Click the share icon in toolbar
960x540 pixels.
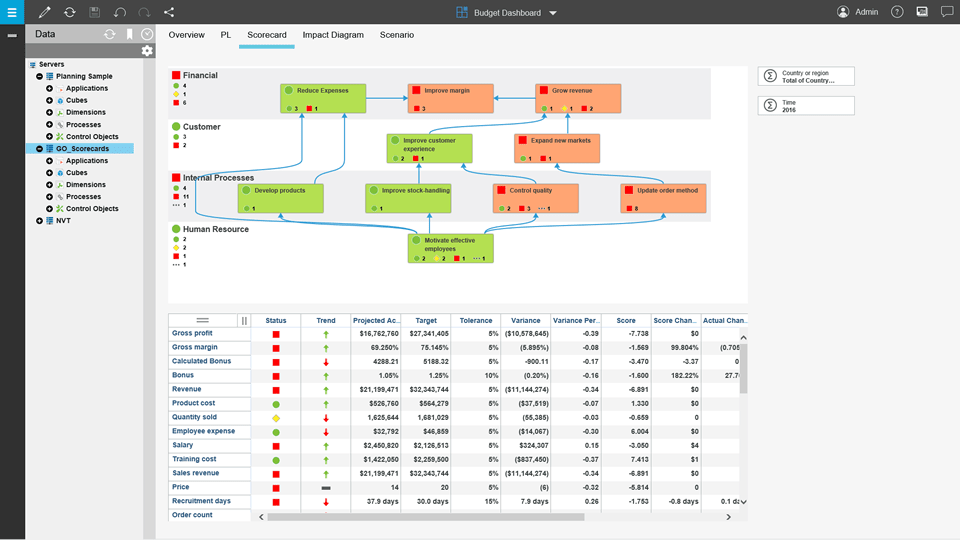(x=169, y=12)
